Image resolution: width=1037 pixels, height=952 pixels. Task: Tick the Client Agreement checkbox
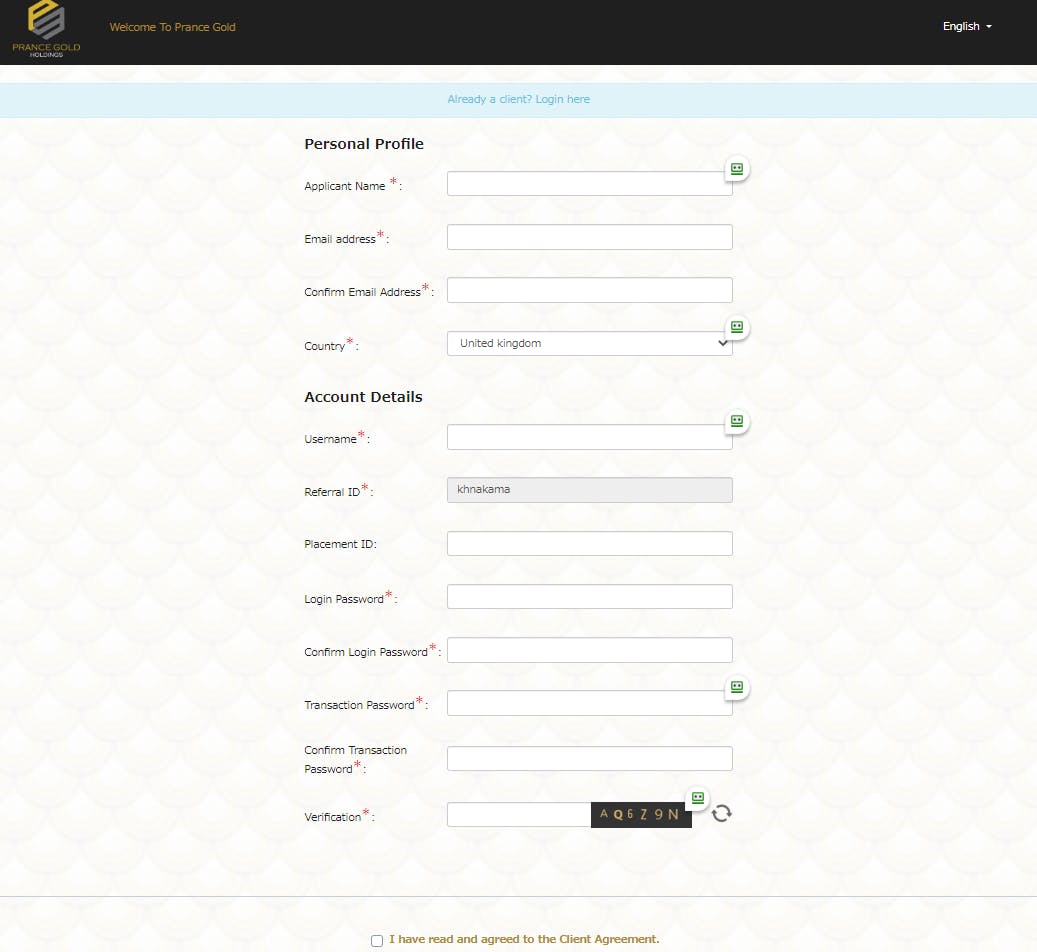(x=377, y=940)
